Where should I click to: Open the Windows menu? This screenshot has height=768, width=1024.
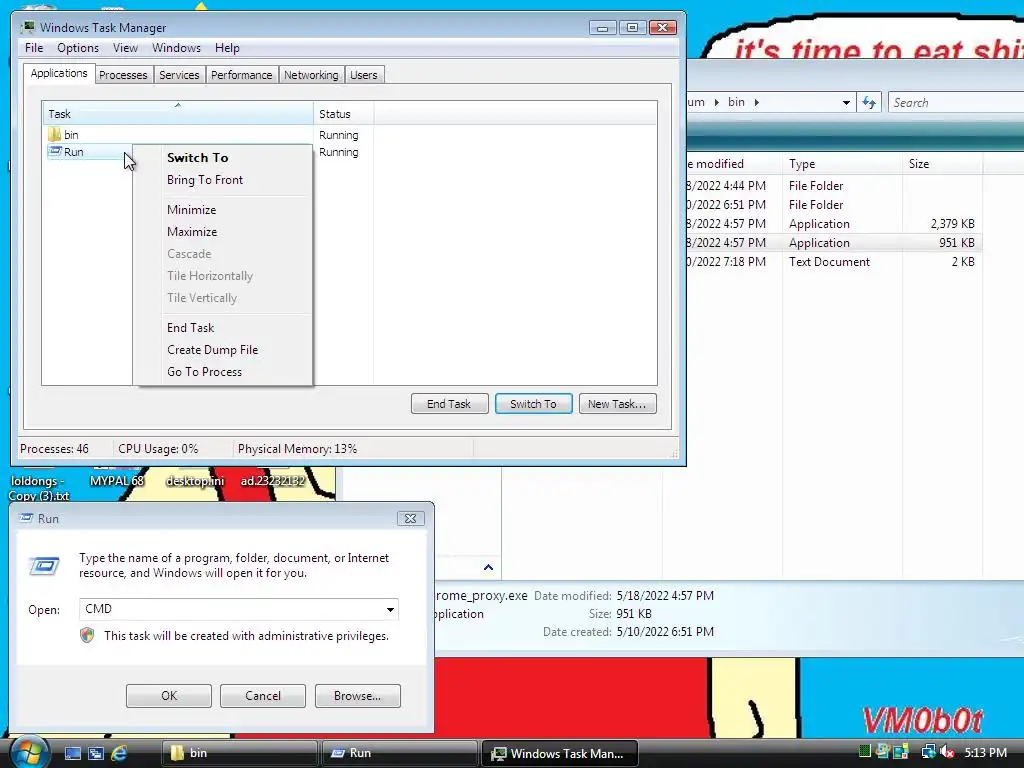click(176, 48)
